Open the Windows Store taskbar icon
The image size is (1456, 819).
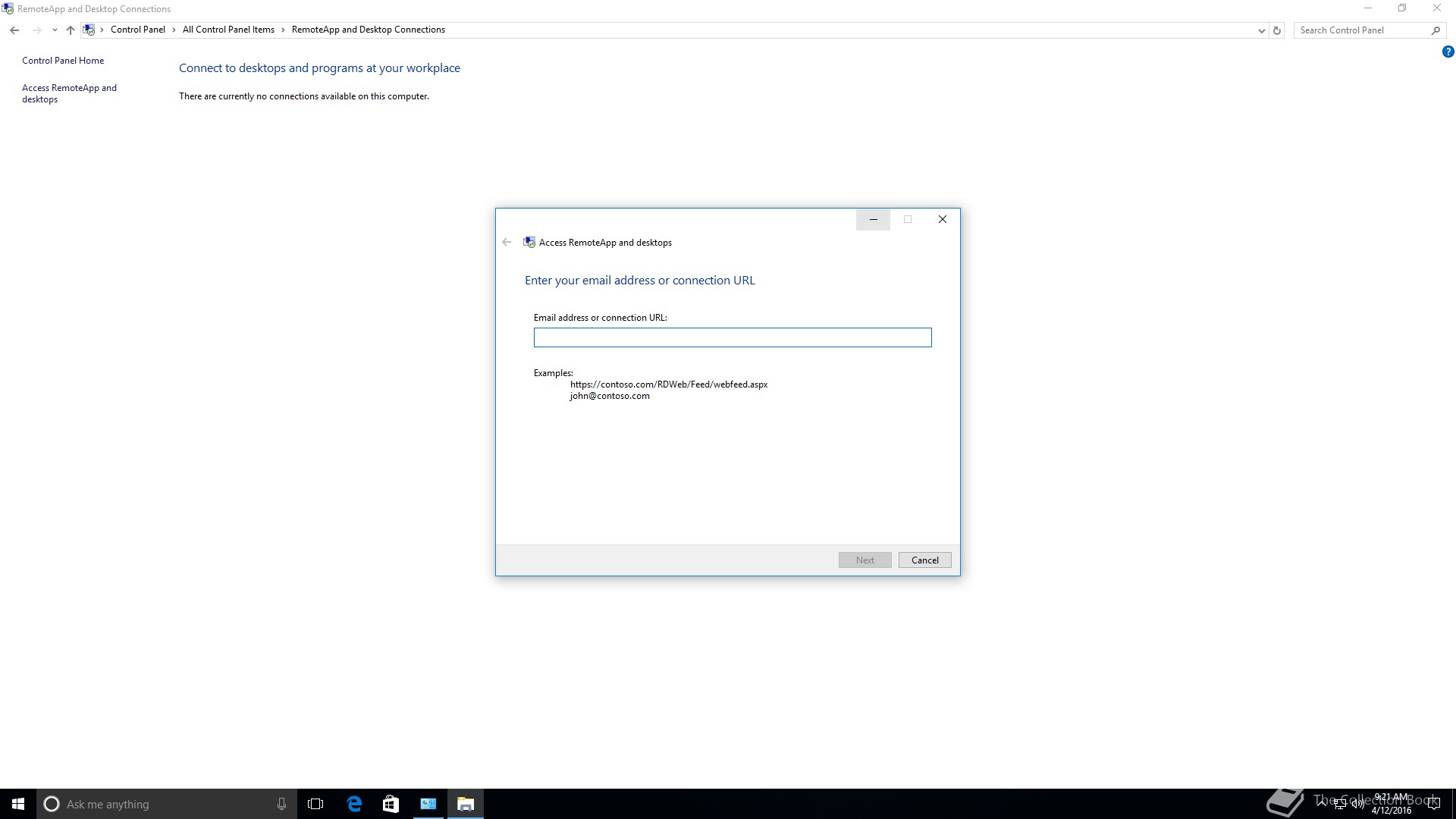click(x=391, y=804)
